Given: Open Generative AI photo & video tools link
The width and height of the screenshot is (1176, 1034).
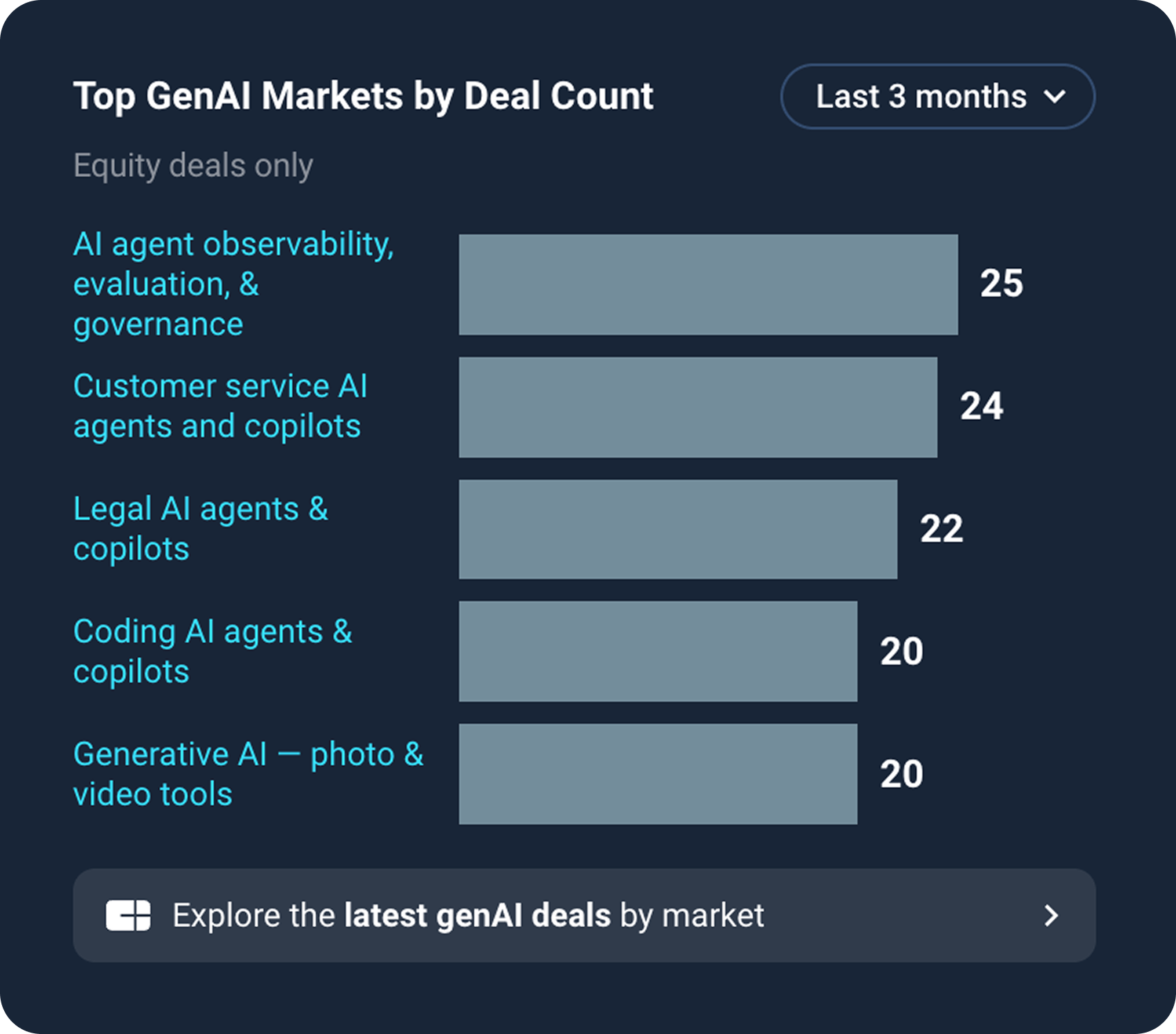Looking at the screenshot, I should [x=247, y=773].
